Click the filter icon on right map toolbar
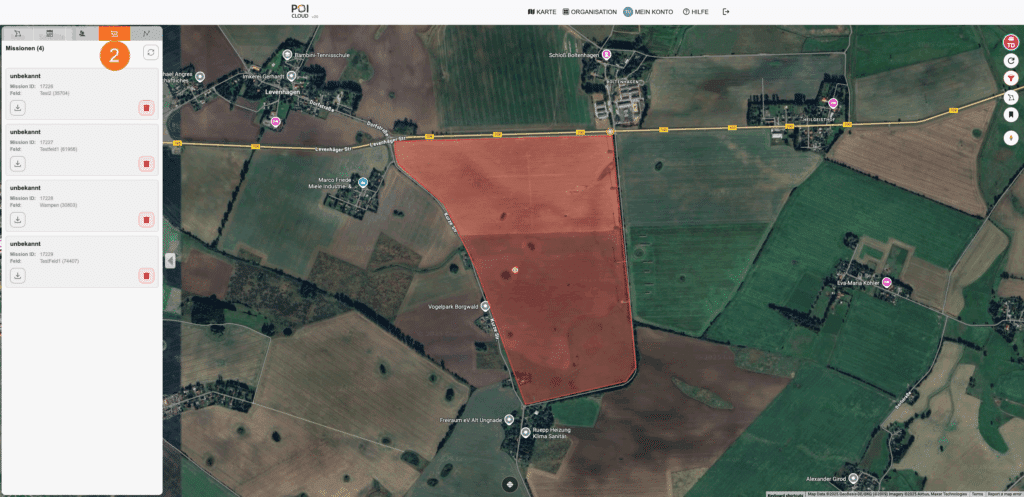The height and width of the screenshot is (497, 1024). (x=1010, y=79)
